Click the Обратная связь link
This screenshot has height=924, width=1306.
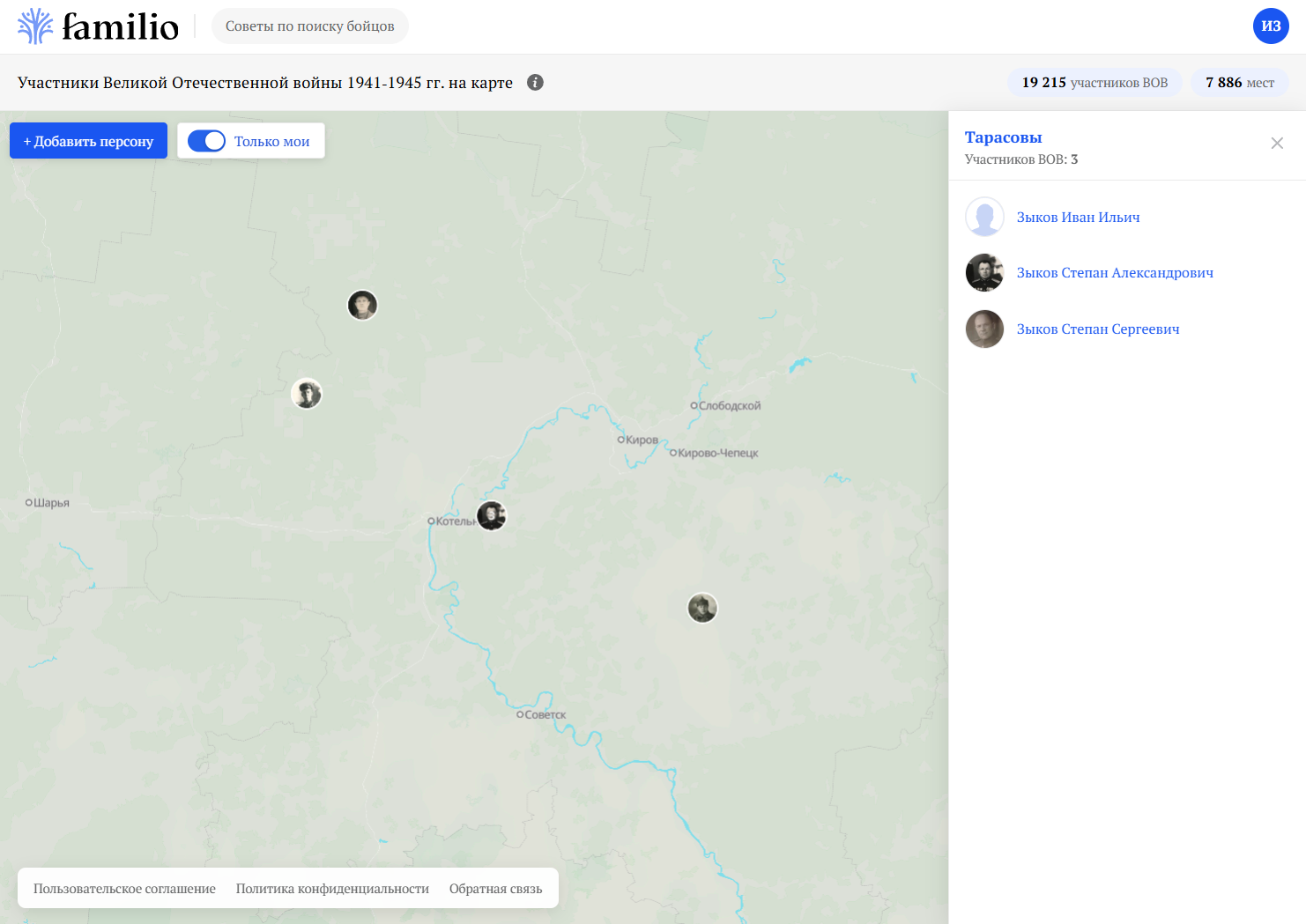(495, 889)
